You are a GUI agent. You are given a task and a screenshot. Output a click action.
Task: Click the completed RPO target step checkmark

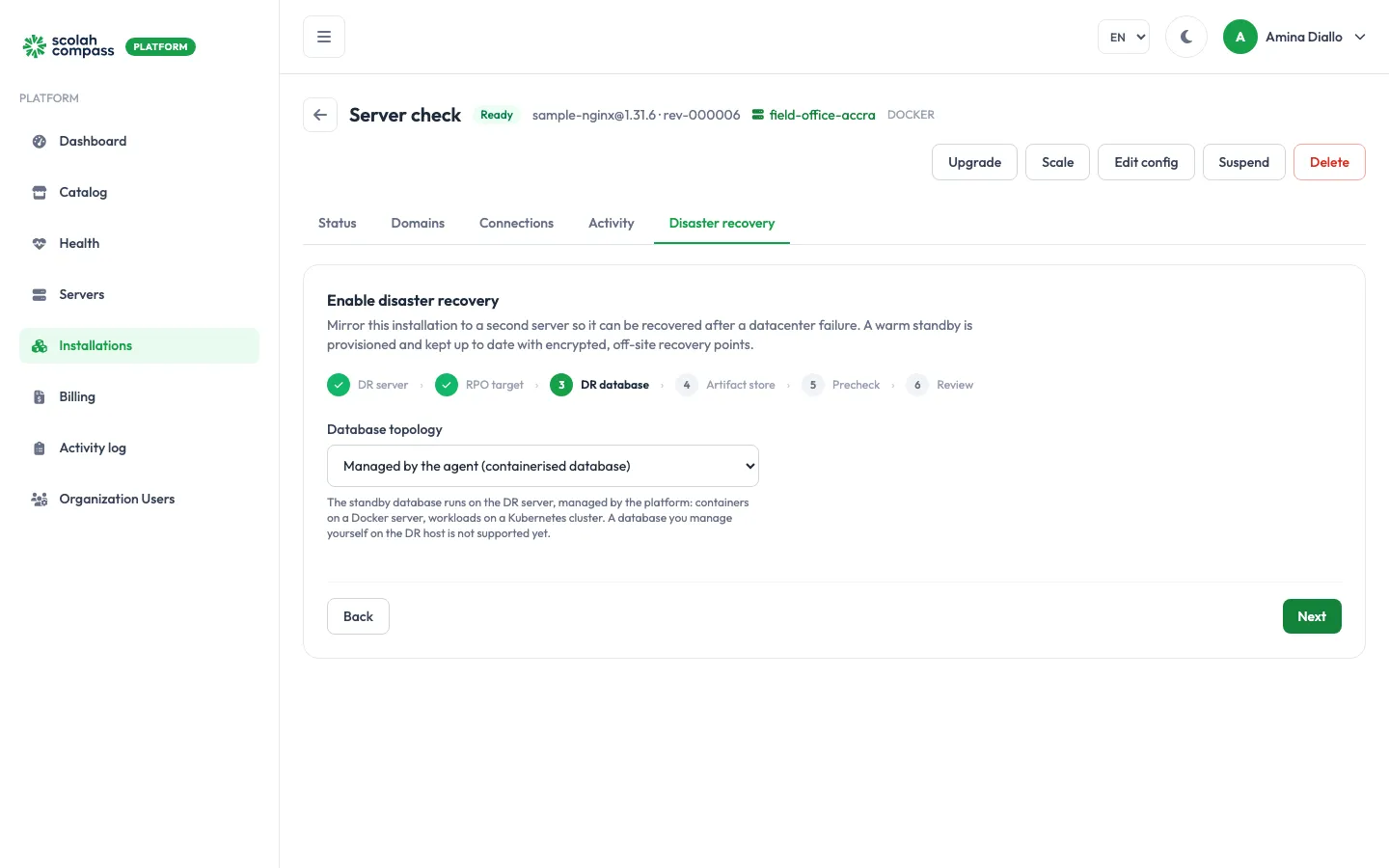pyautogui.click(x=447, y=385)
